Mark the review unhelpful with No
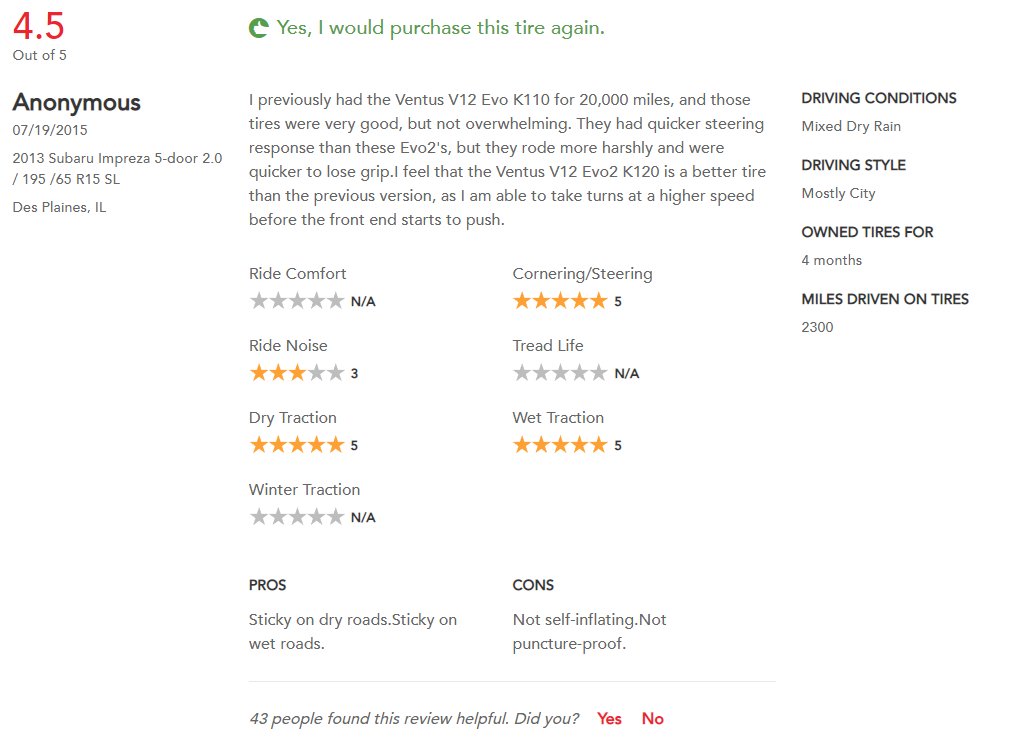This screenshot has height=746, width=1030. 652,718
